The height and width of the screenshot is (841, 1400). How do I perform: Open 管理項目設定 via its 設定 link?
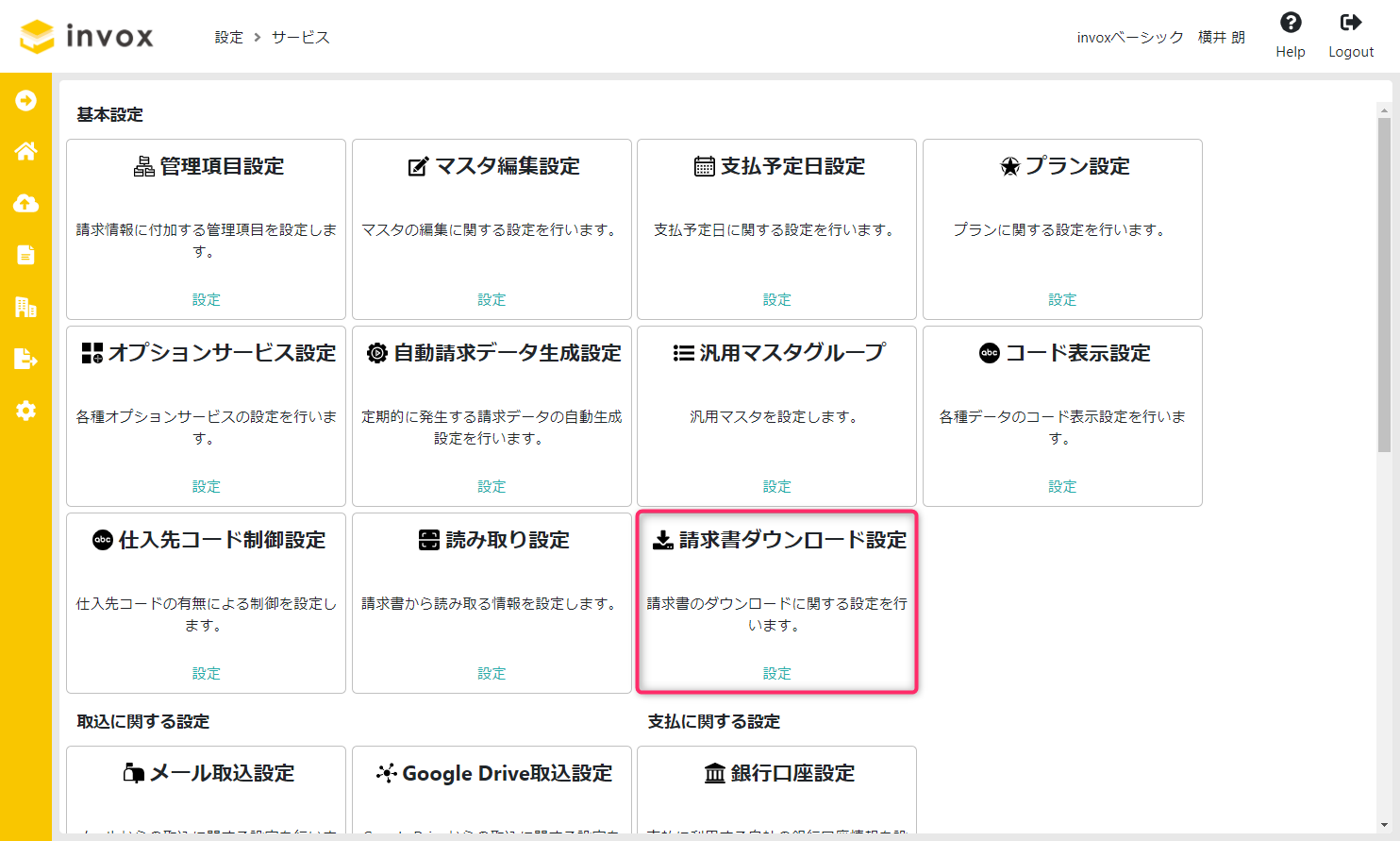click(206, 299)
